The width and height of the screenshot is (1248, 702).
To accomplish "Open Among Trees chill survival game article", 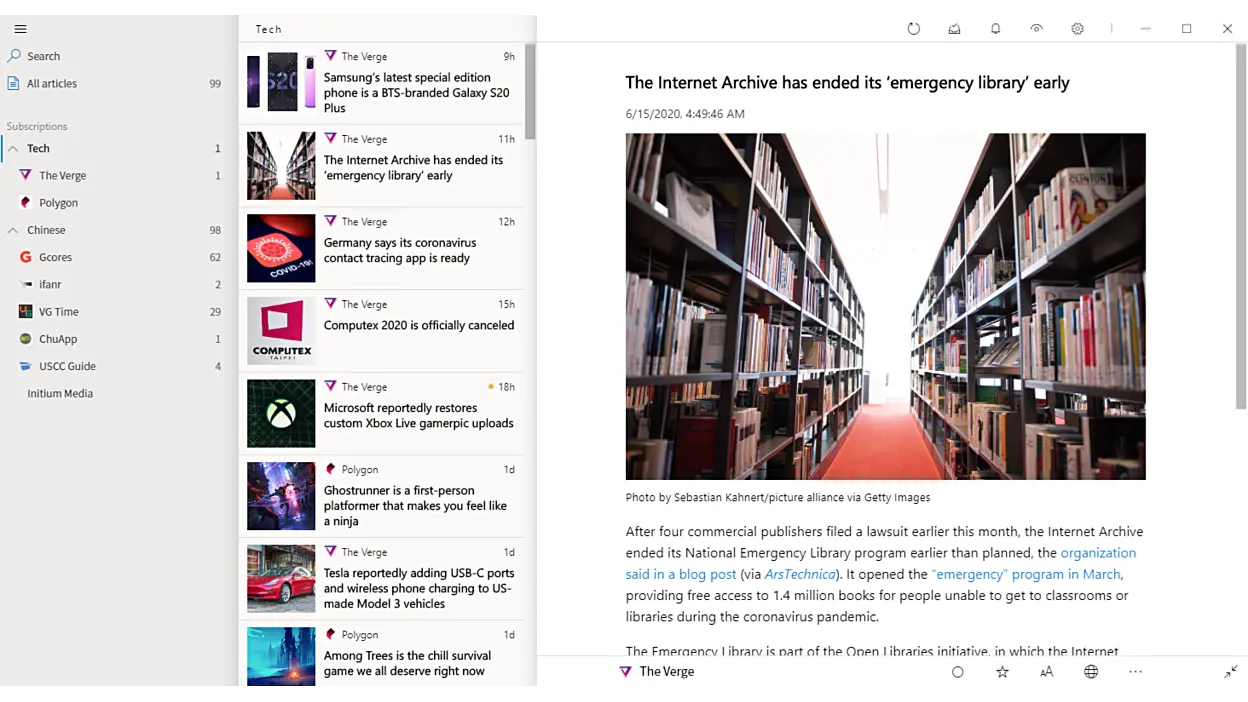I will click(x=381, y=654).
